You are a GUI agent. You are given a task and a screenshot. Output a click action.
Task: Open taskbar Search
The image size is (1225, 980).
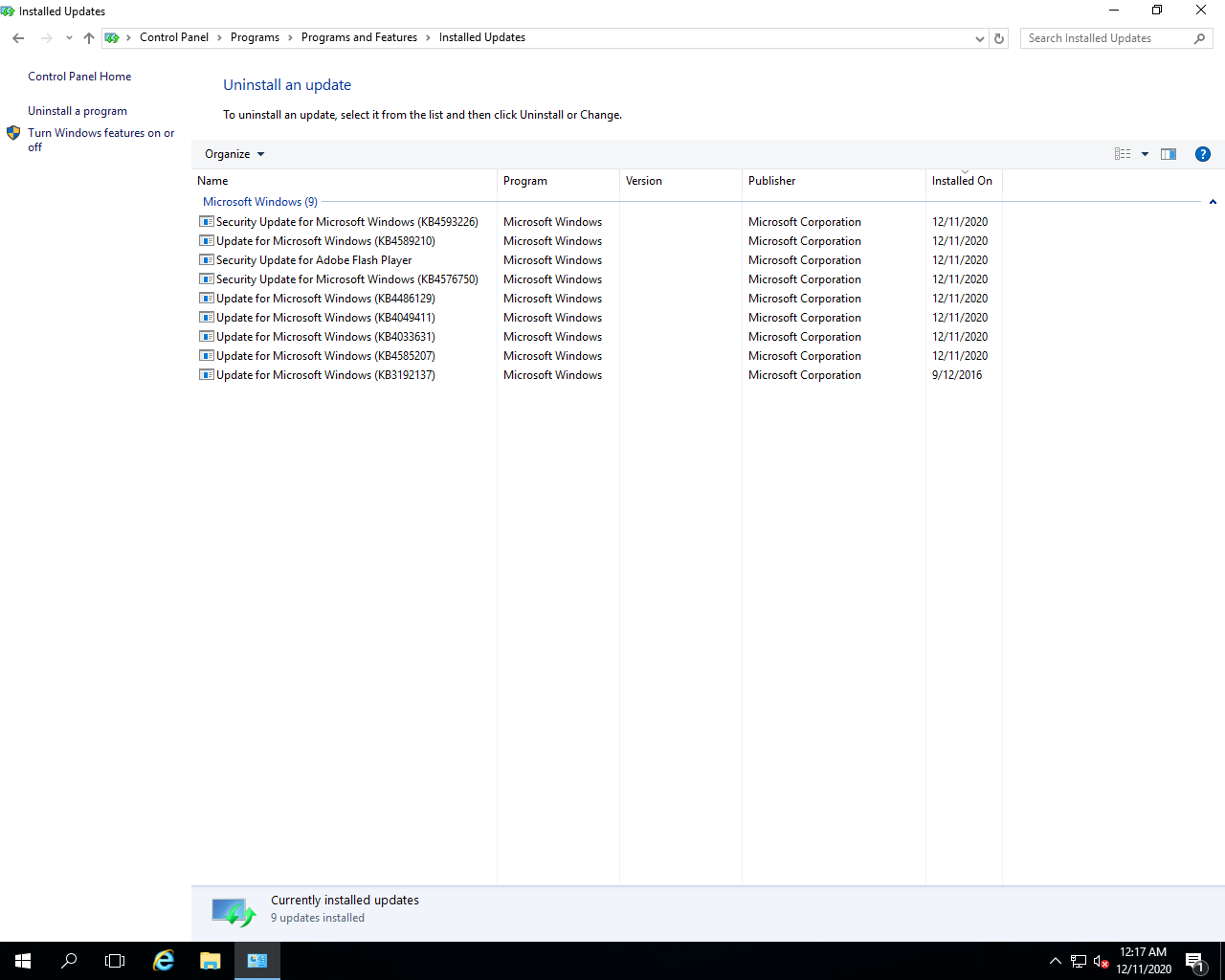pos(69,961)
